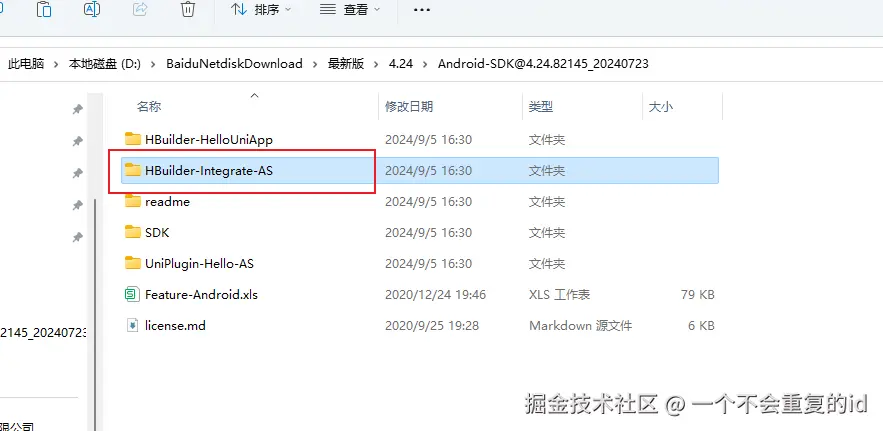Screen dimensions: 883x431
Task: Select the readme folder icon
Action: pos(132,201)
